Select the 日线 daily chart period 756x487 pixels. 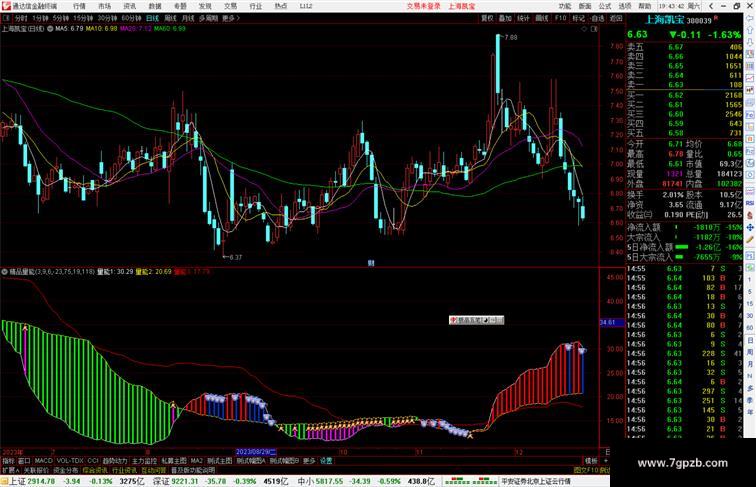pos(152,18)
